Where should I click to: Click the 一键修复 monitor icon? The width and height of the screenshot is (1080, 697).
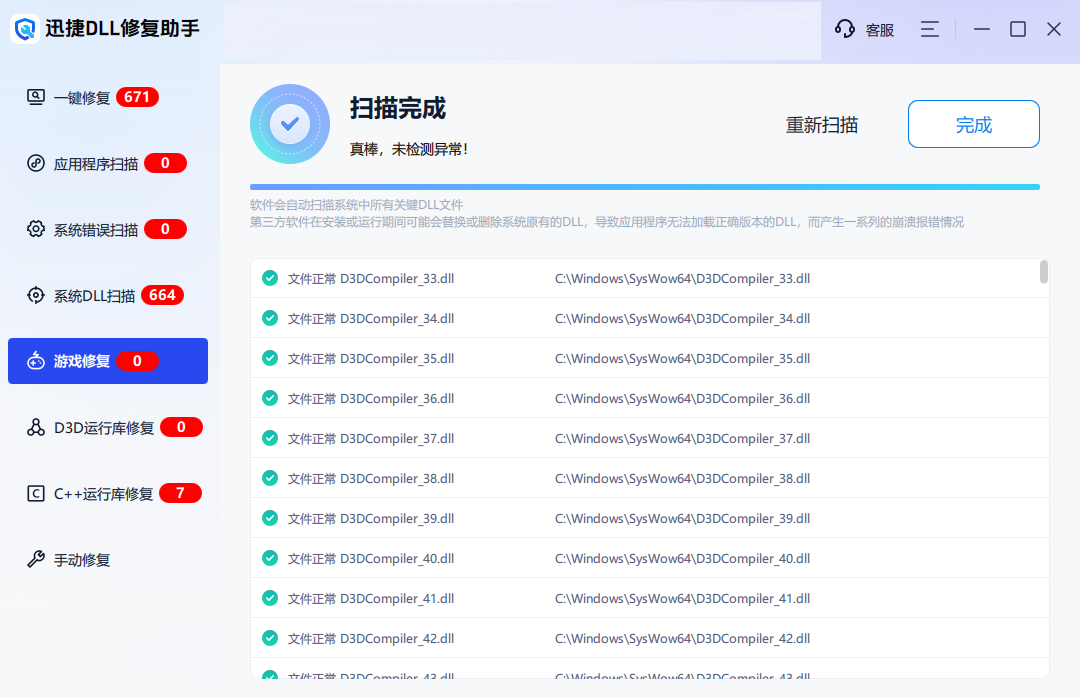(x=36, y=97)
